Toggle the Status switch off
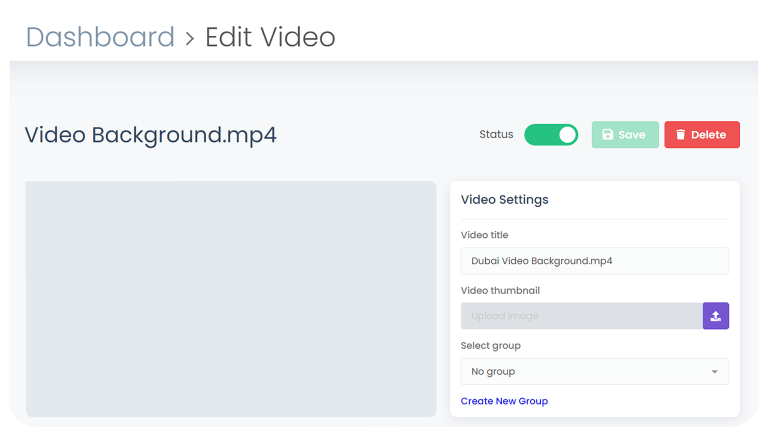This screenshot has width=768, height=438. pos(551,135)
